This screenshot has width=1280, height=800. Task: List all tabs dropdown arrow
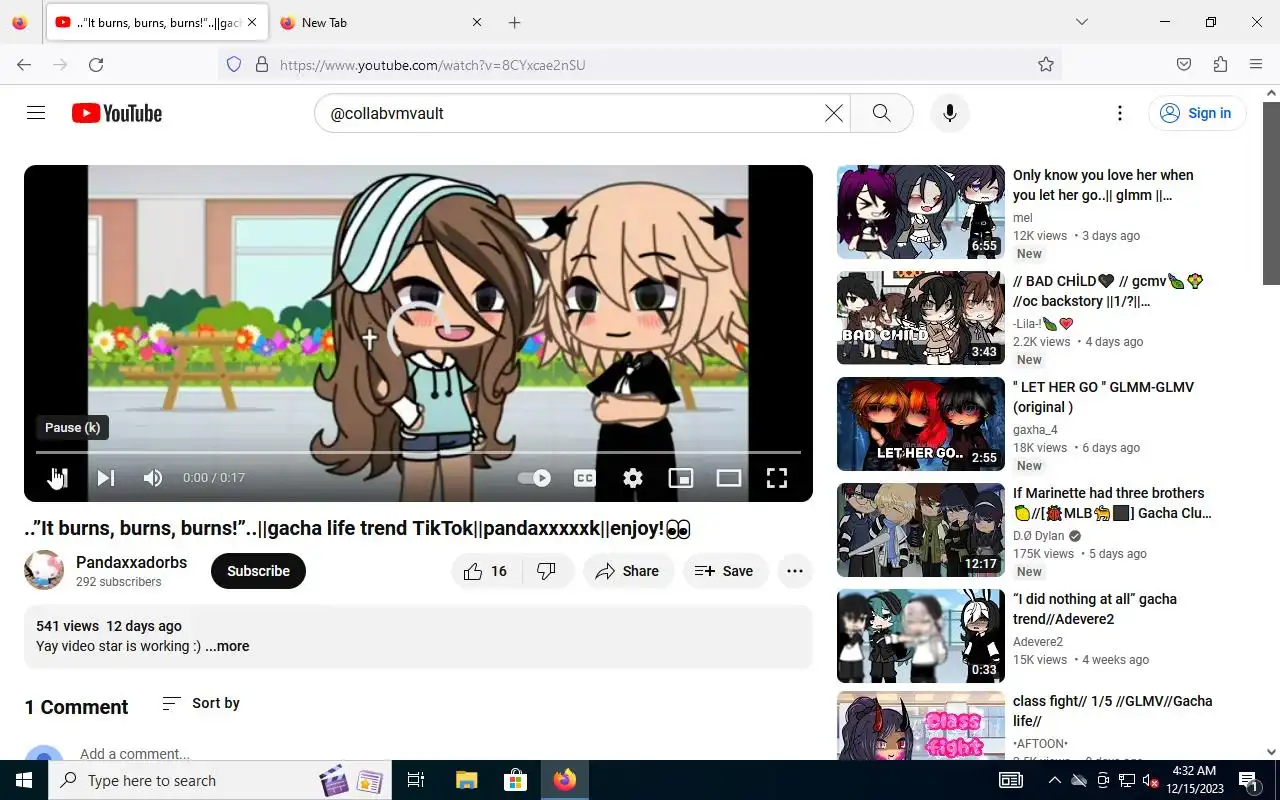point(1081,22)
